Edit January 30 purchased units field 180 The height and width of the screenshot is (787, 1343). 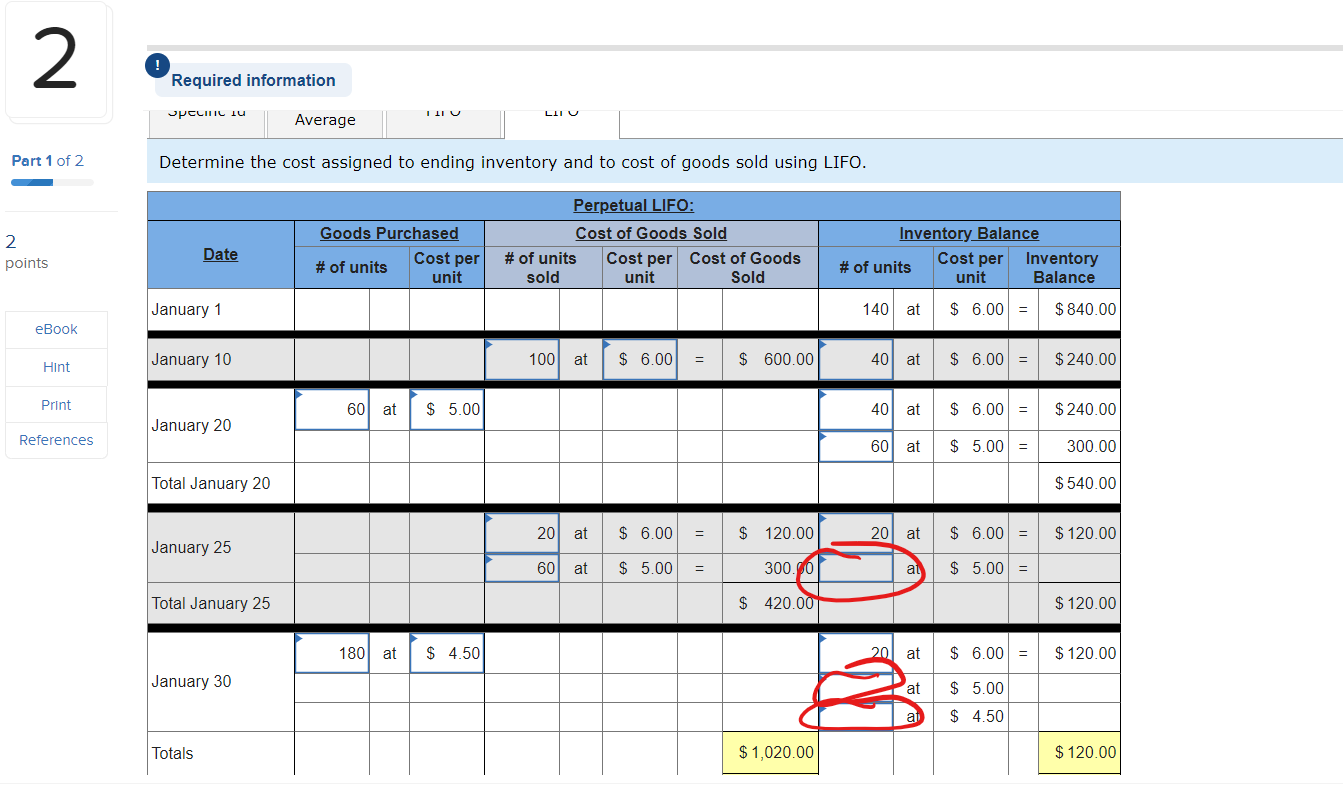point(332,653)
